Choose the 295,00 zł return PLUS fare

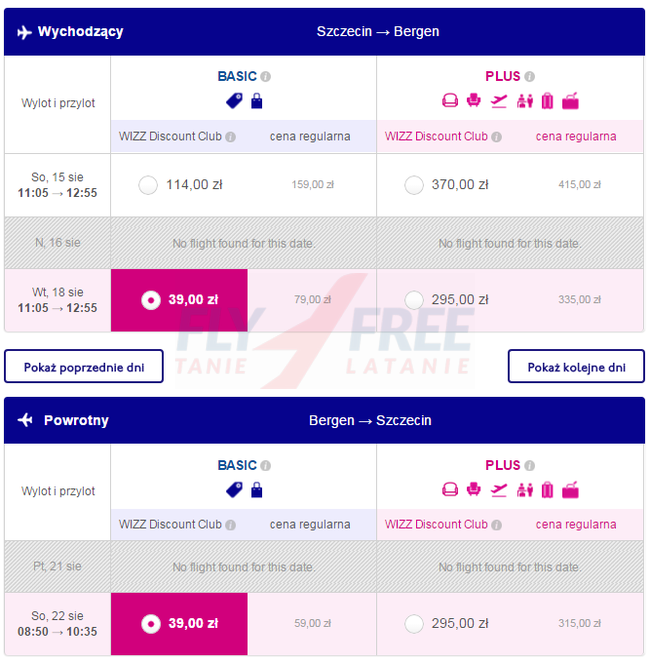[x=414, y=624]
